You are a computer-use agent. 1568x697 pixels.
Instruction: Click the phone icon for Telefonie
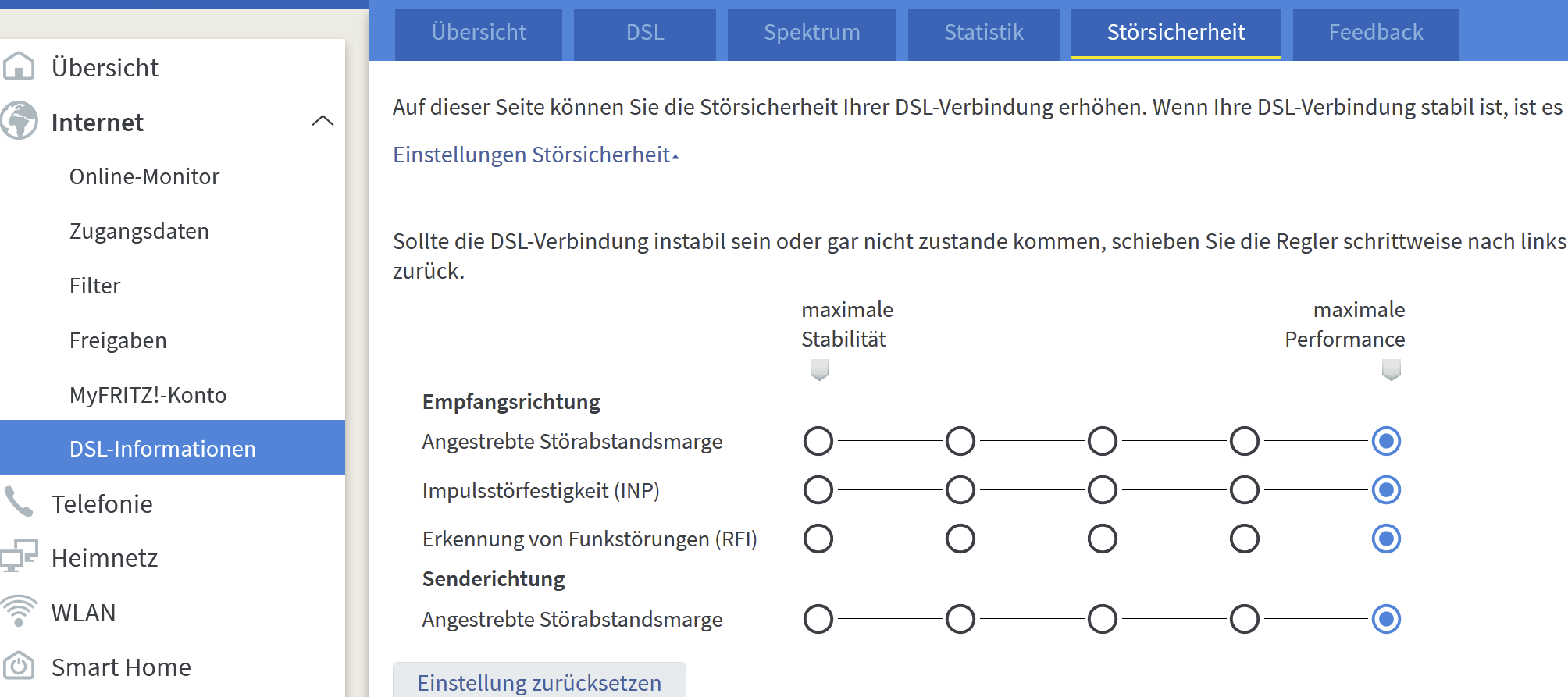(x=19, y=503)
